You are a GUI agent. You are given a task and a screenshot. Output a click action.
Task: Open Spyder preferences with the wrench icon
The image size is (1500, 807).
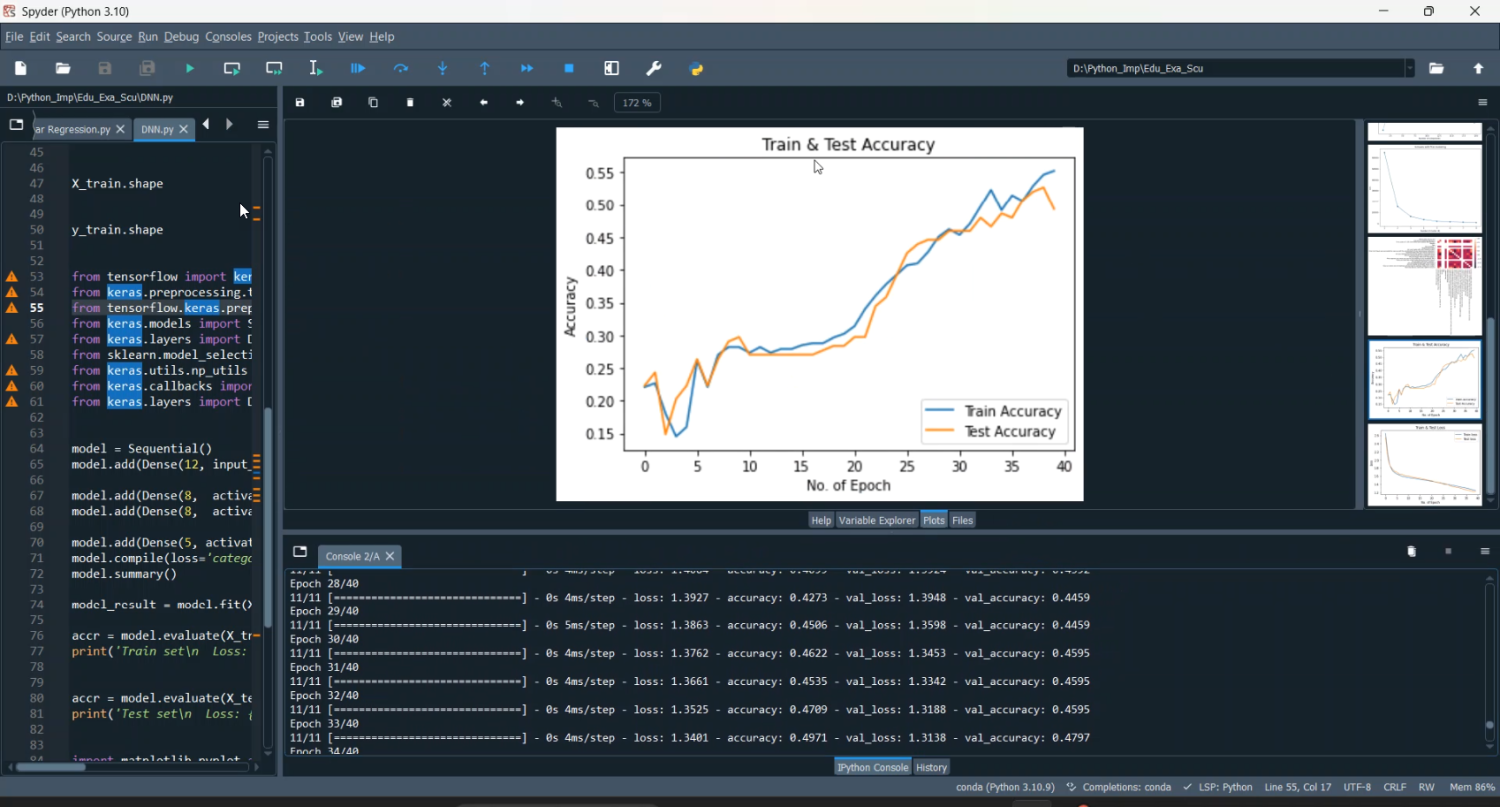point(653,68)
